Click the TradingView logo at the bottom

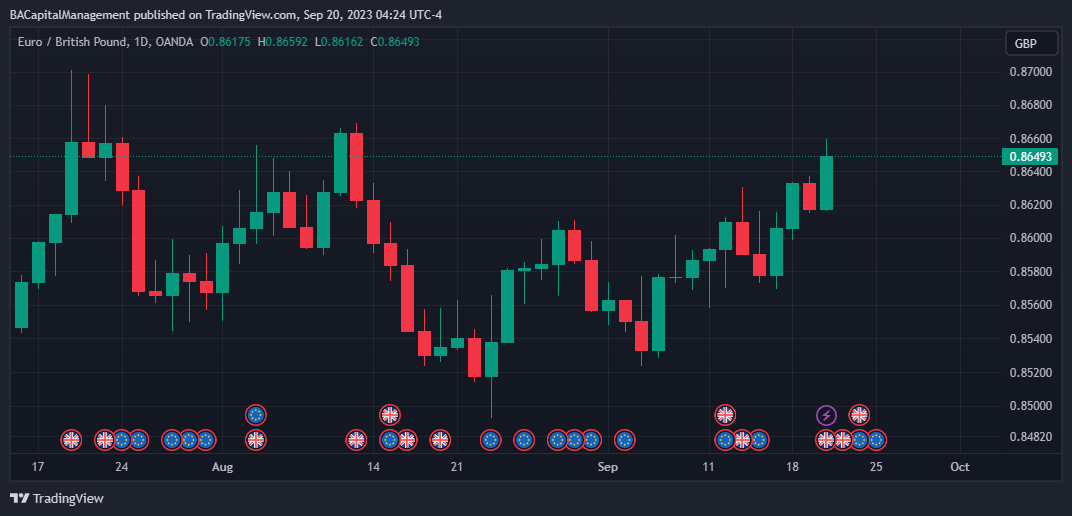tap(57, 498)
